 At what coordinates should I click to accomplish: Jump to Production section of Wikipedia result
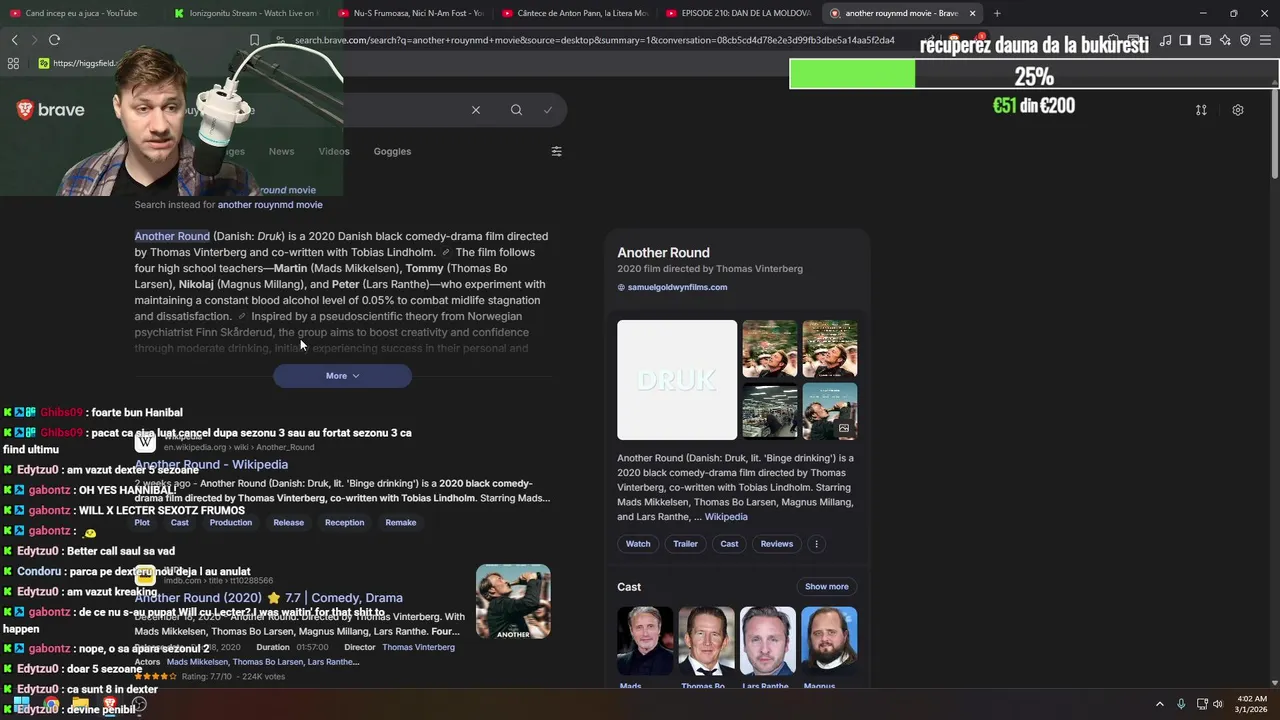[x=231, y=522]
